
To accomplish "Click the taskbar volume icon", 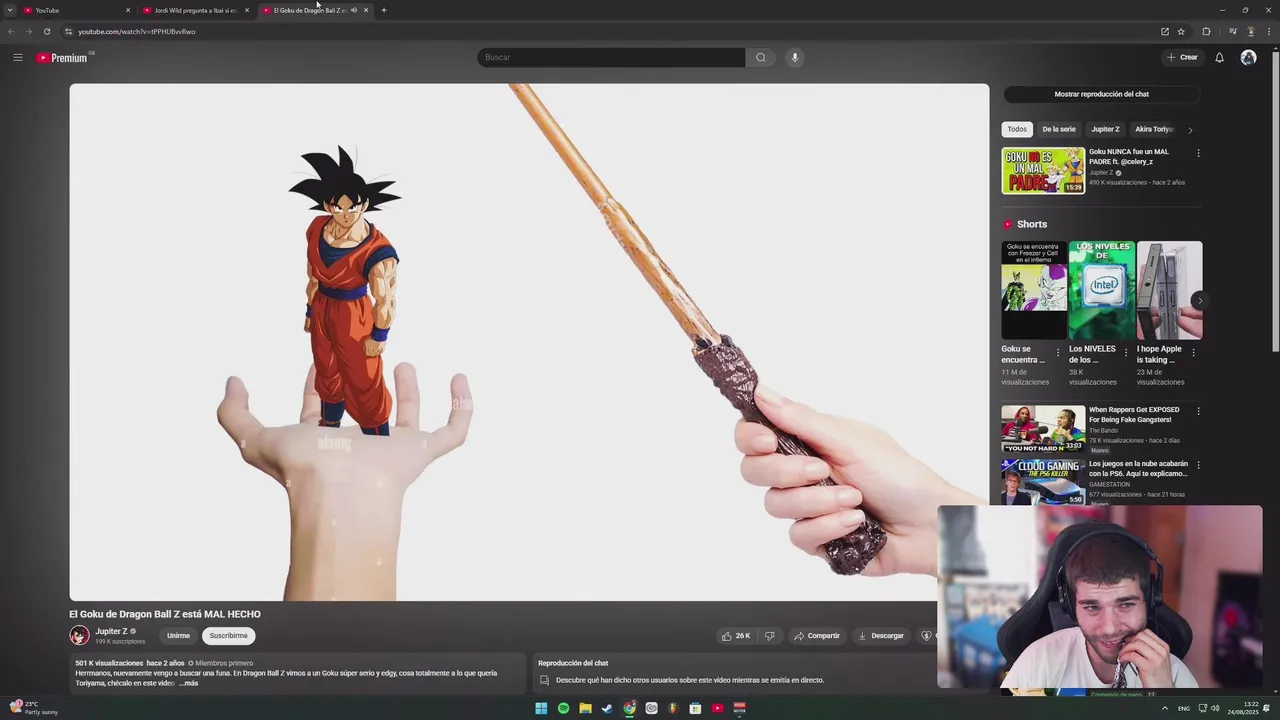I will click(1215, 708).
